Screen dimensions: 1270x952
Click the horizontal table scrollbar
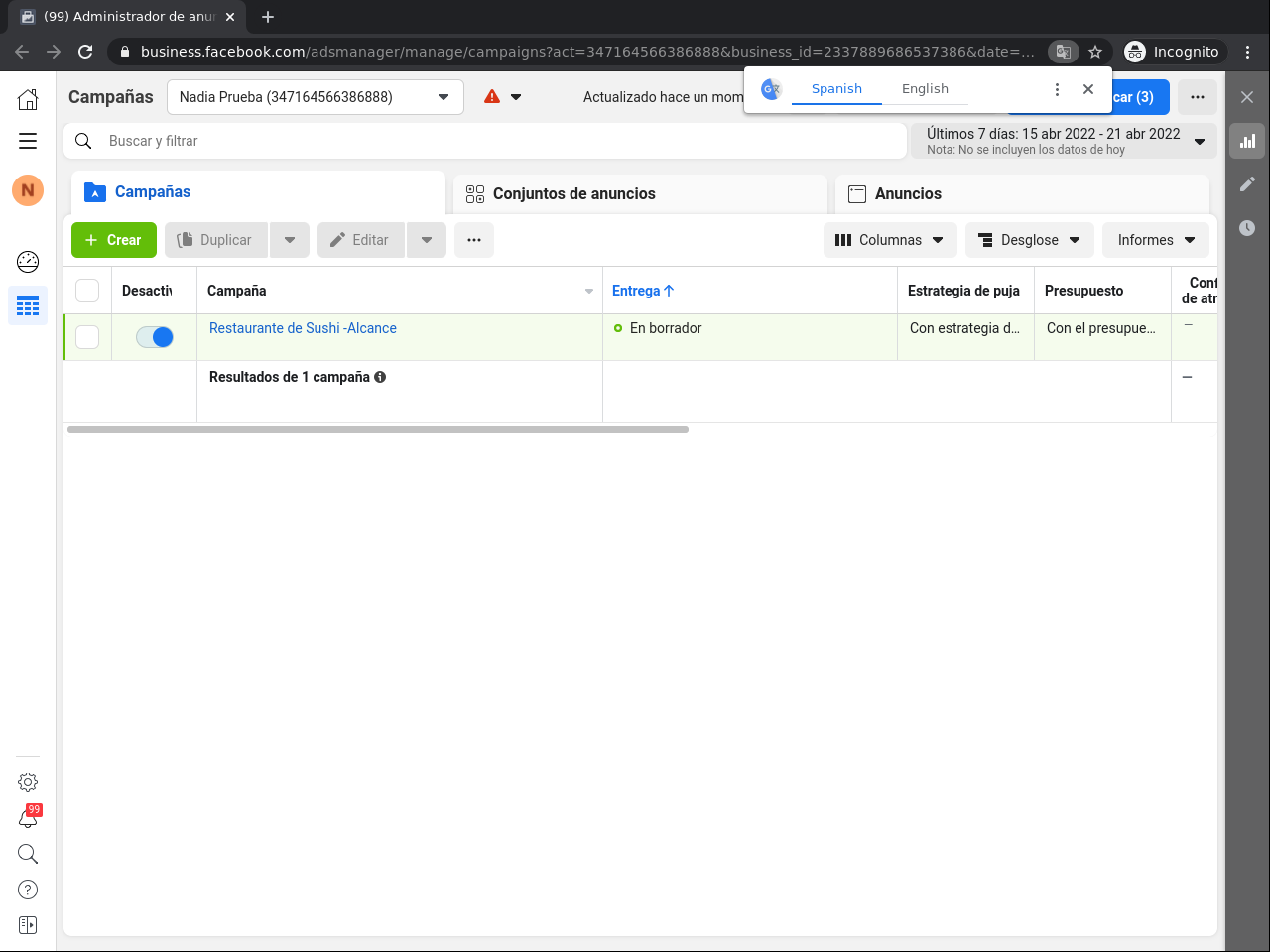point(378,430)
